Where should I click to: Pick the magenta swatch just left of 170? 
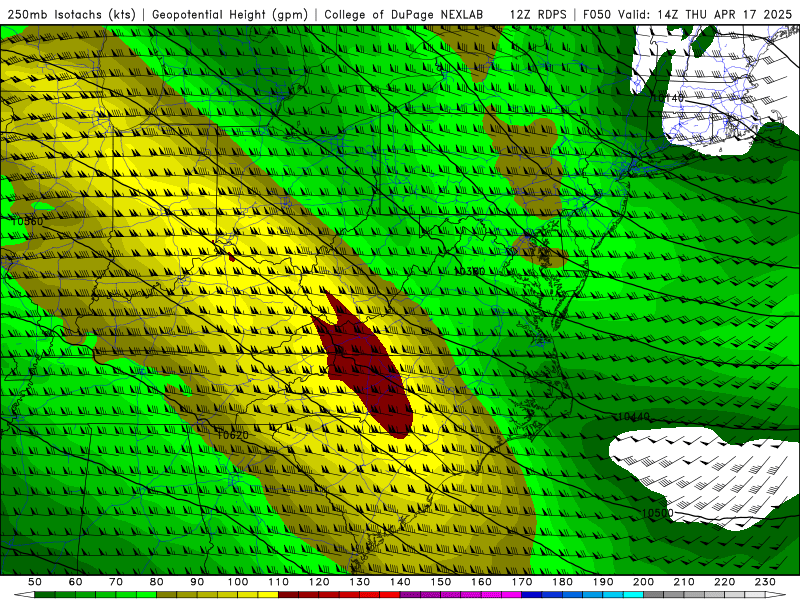[x=511, y=595]
